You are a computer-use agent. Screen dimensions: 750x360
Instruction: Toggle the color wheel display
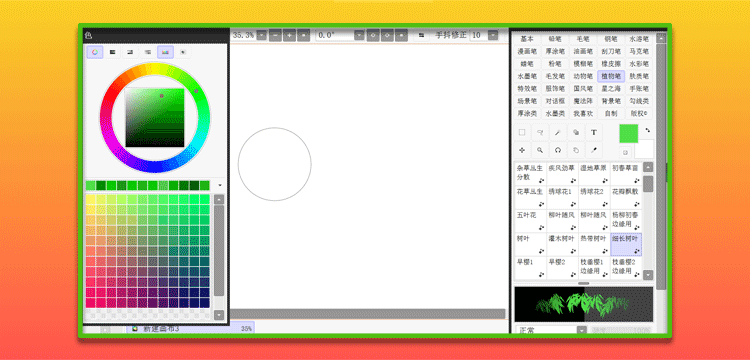pos(95,52)
